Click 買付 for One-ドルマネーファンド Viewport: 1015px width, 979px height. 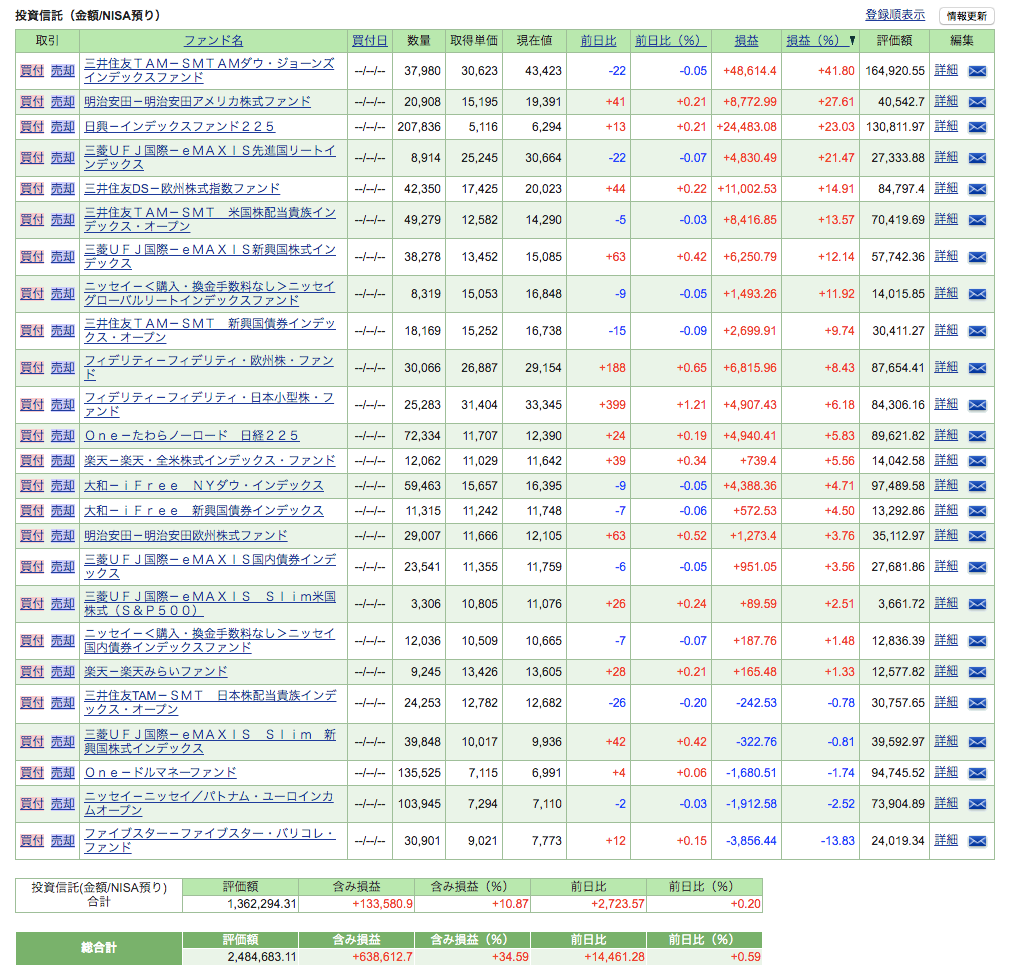coord(32,773)
